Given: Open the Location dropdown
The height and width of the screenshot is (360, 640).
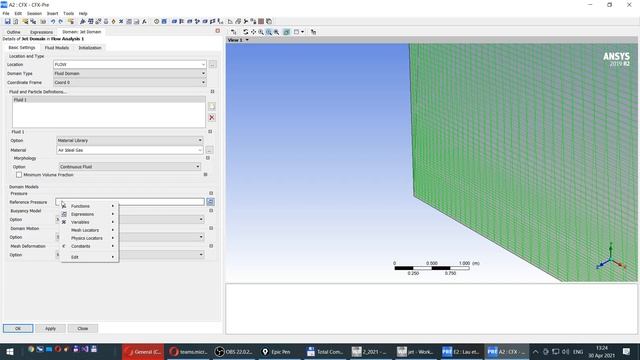Looking at the screenshot, I should pos(203,64).
